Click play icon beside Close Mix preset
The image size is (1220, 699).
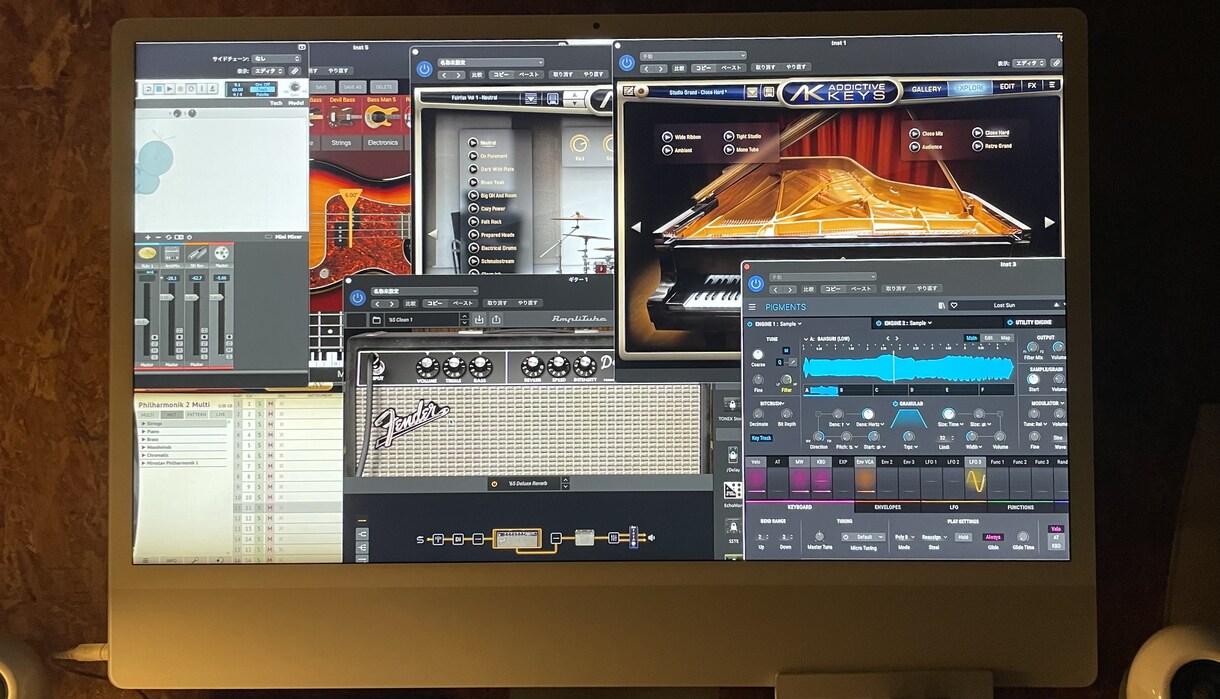click(914, 133)
